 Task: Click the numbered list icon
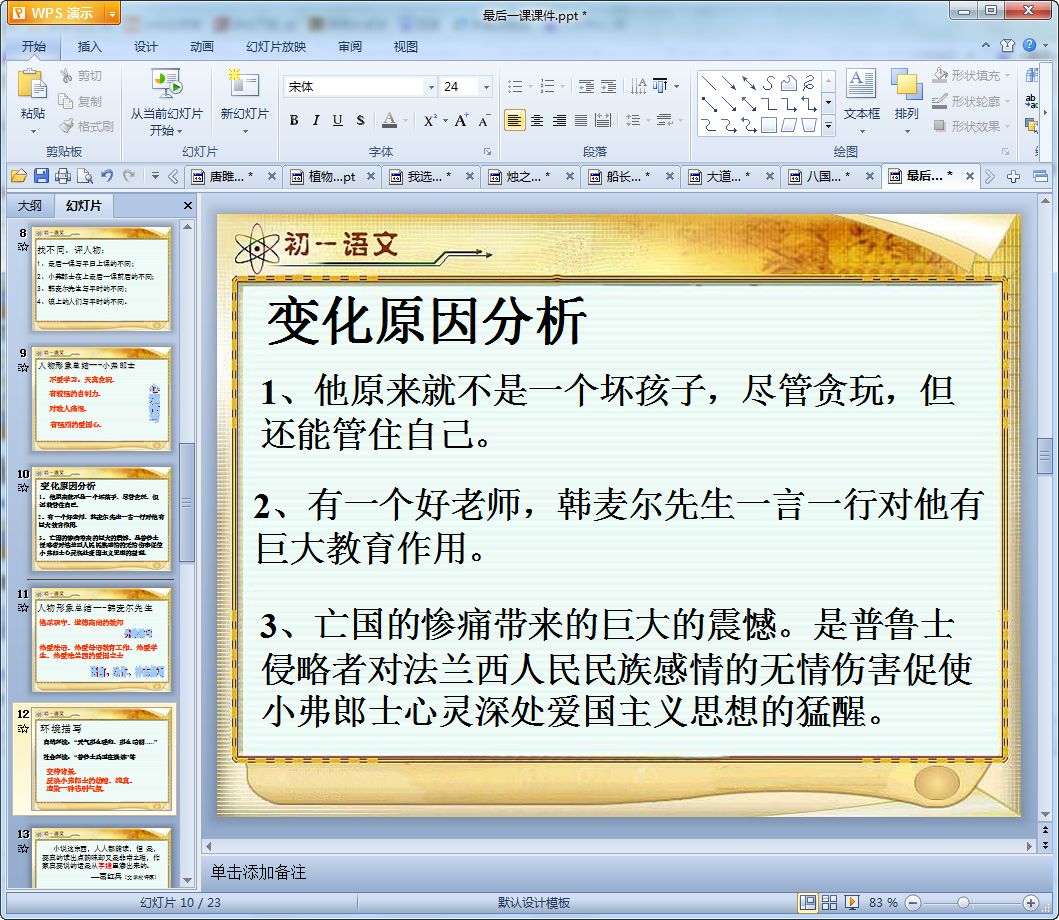pos(548,86)
